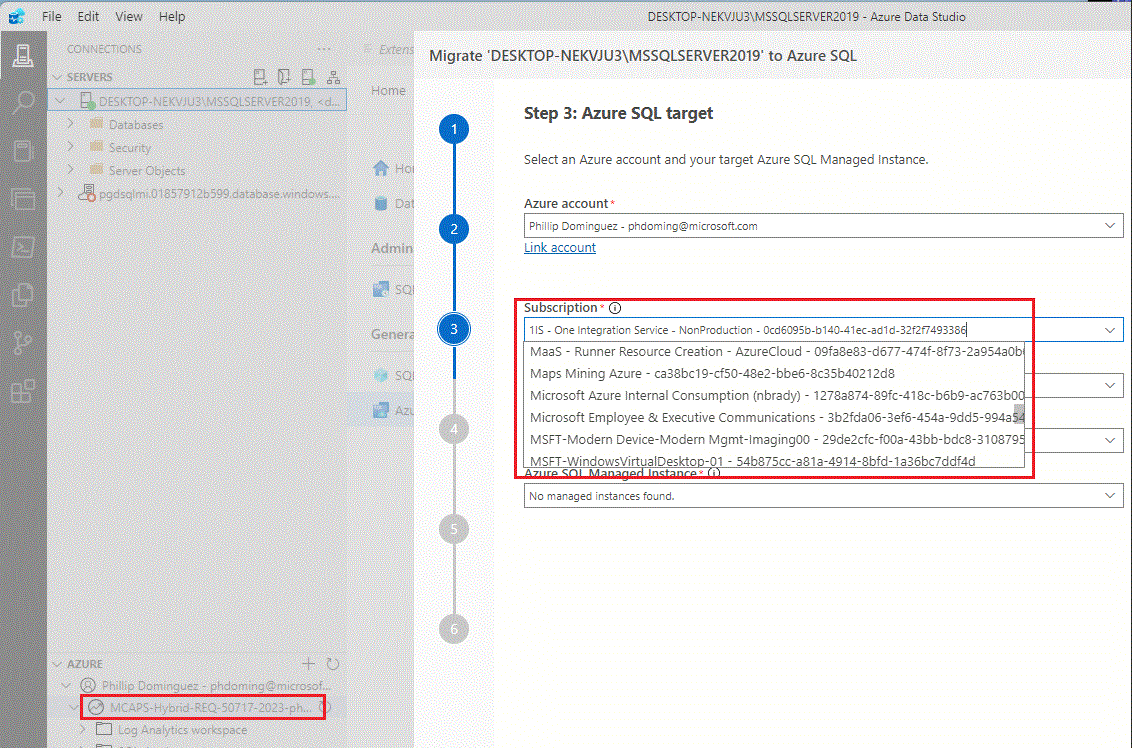Select the Search icon in the activity bar
This screenshot has width=1132, height=748.
22,101
